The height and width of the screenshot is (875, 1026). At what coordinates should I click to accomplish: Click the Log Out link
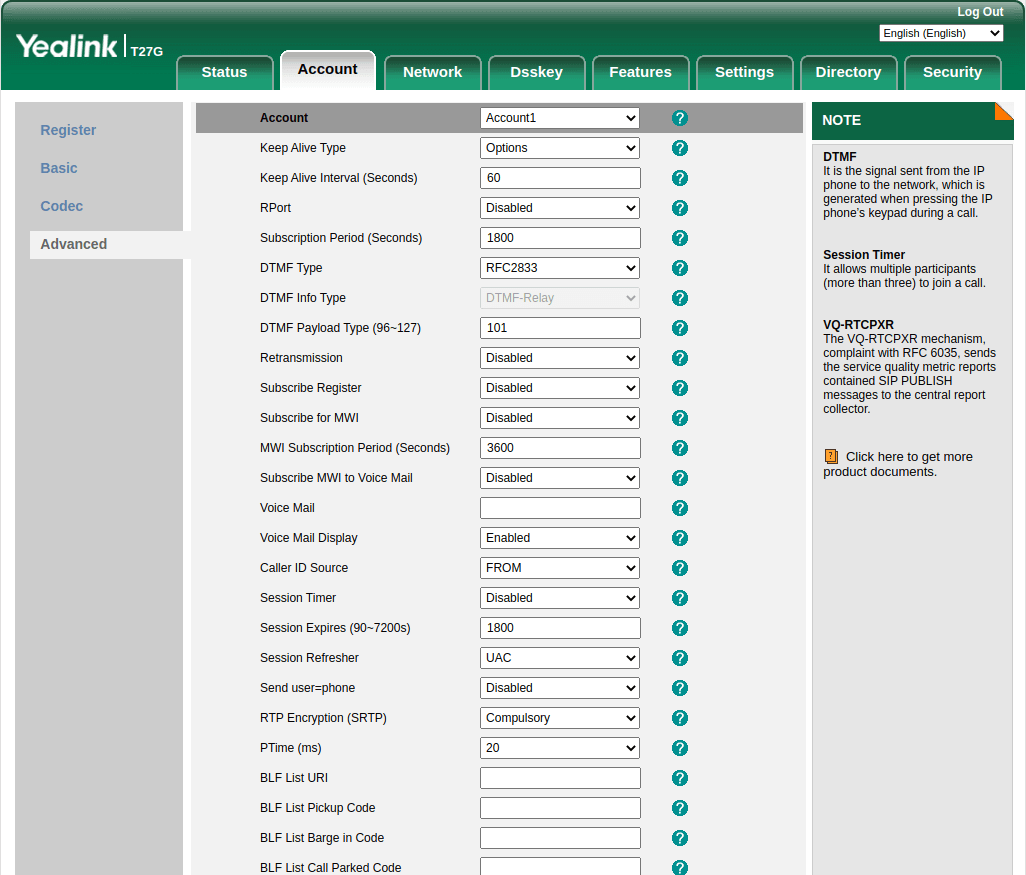pos(979,12)
